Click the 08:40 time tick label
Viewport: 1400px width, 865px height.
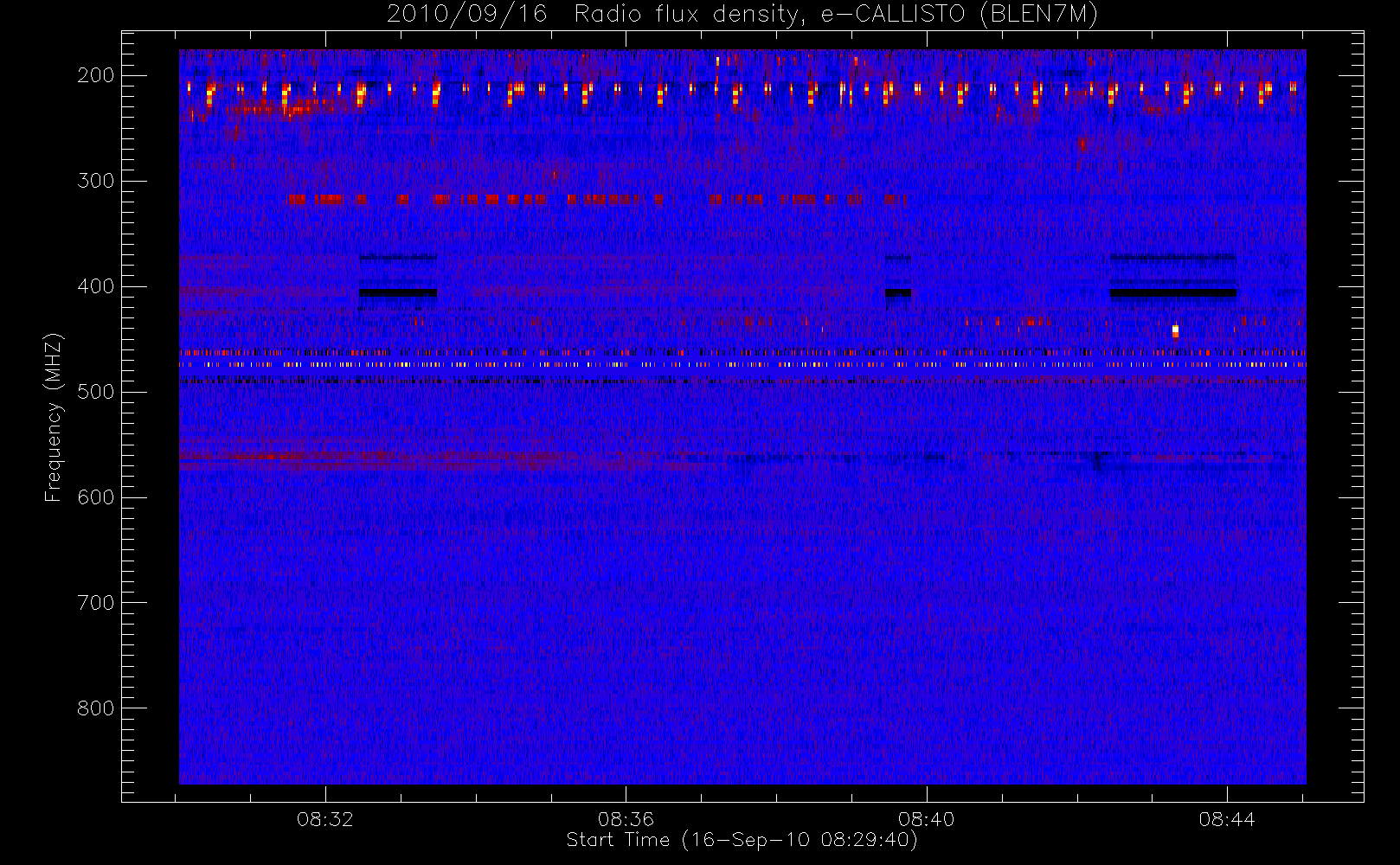click(x=926, y=819)
